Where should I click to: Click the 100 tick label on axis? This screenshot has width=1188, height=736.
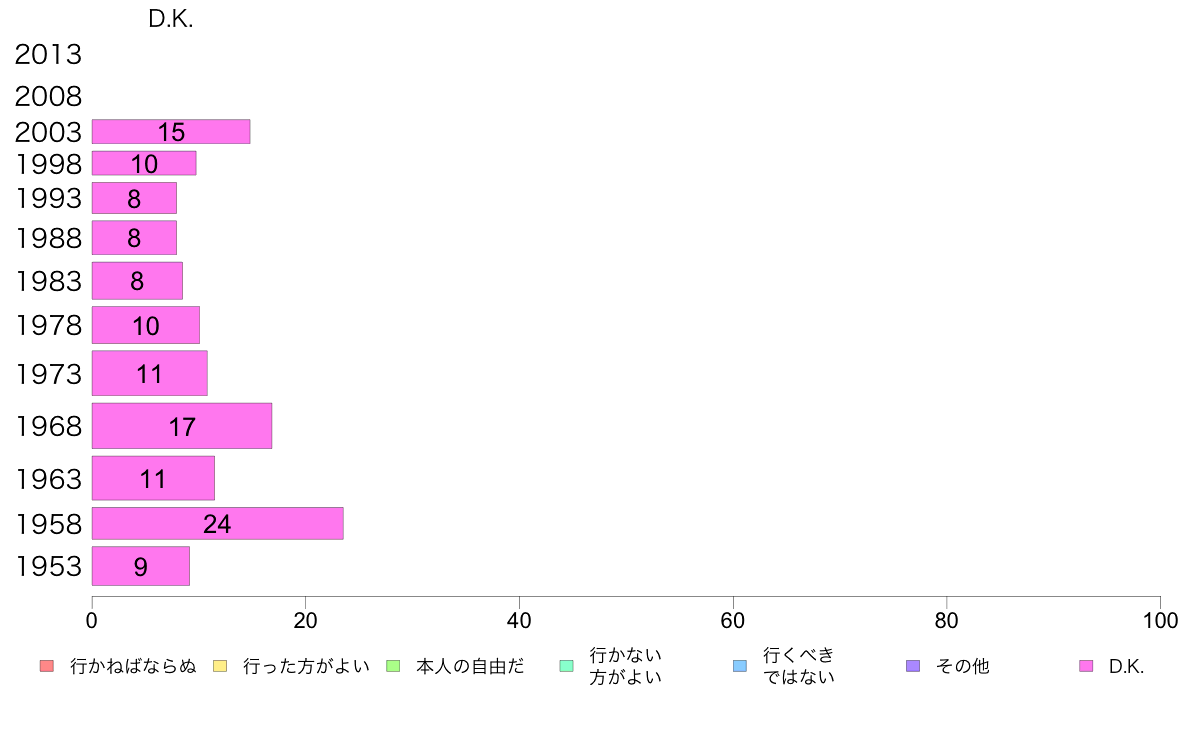(1160, 621)
